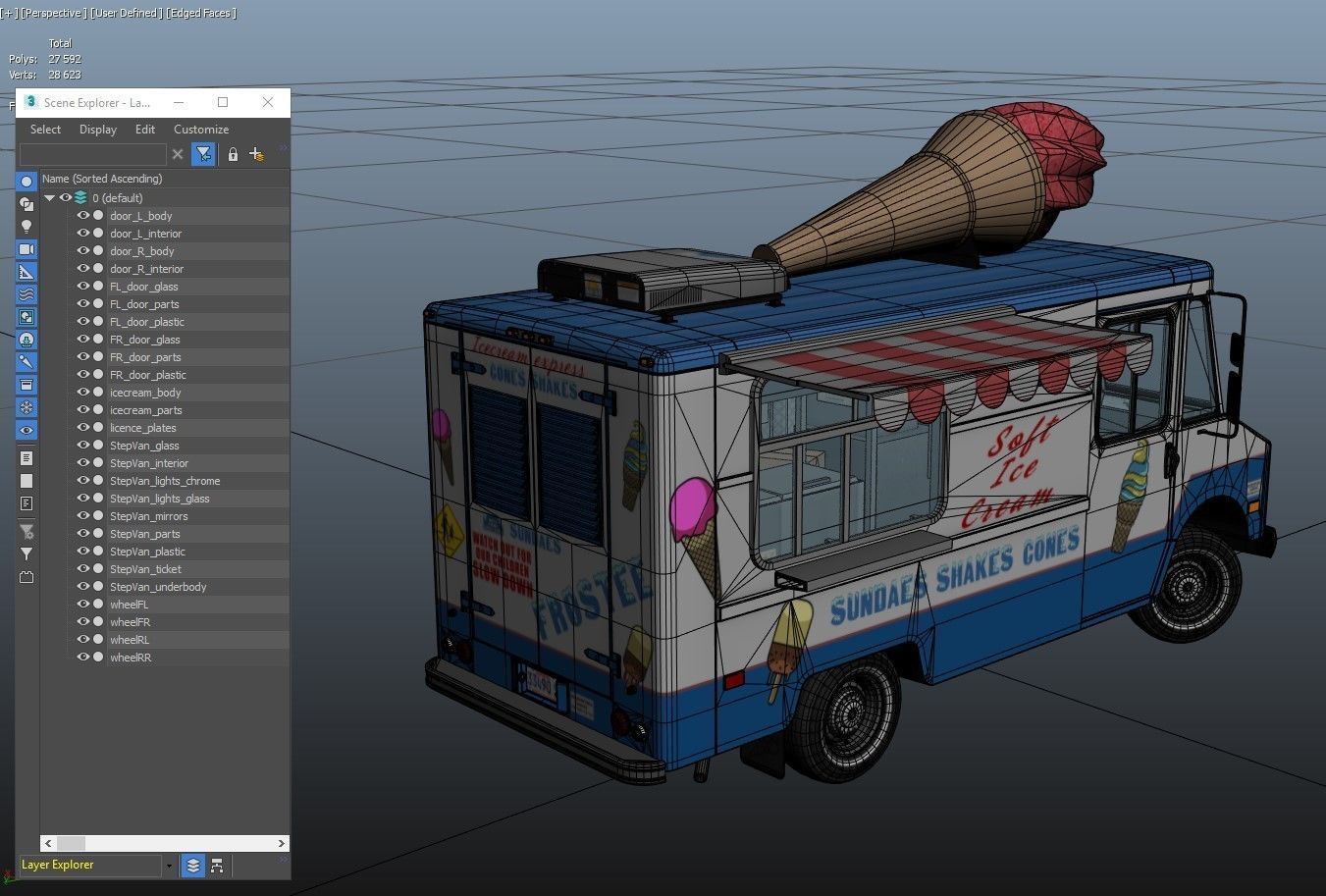Image resolution: width=1326 pixels, height=896 pixels.
Task: Click the Add to New Layer icon
Action: [x=256, y=154]
